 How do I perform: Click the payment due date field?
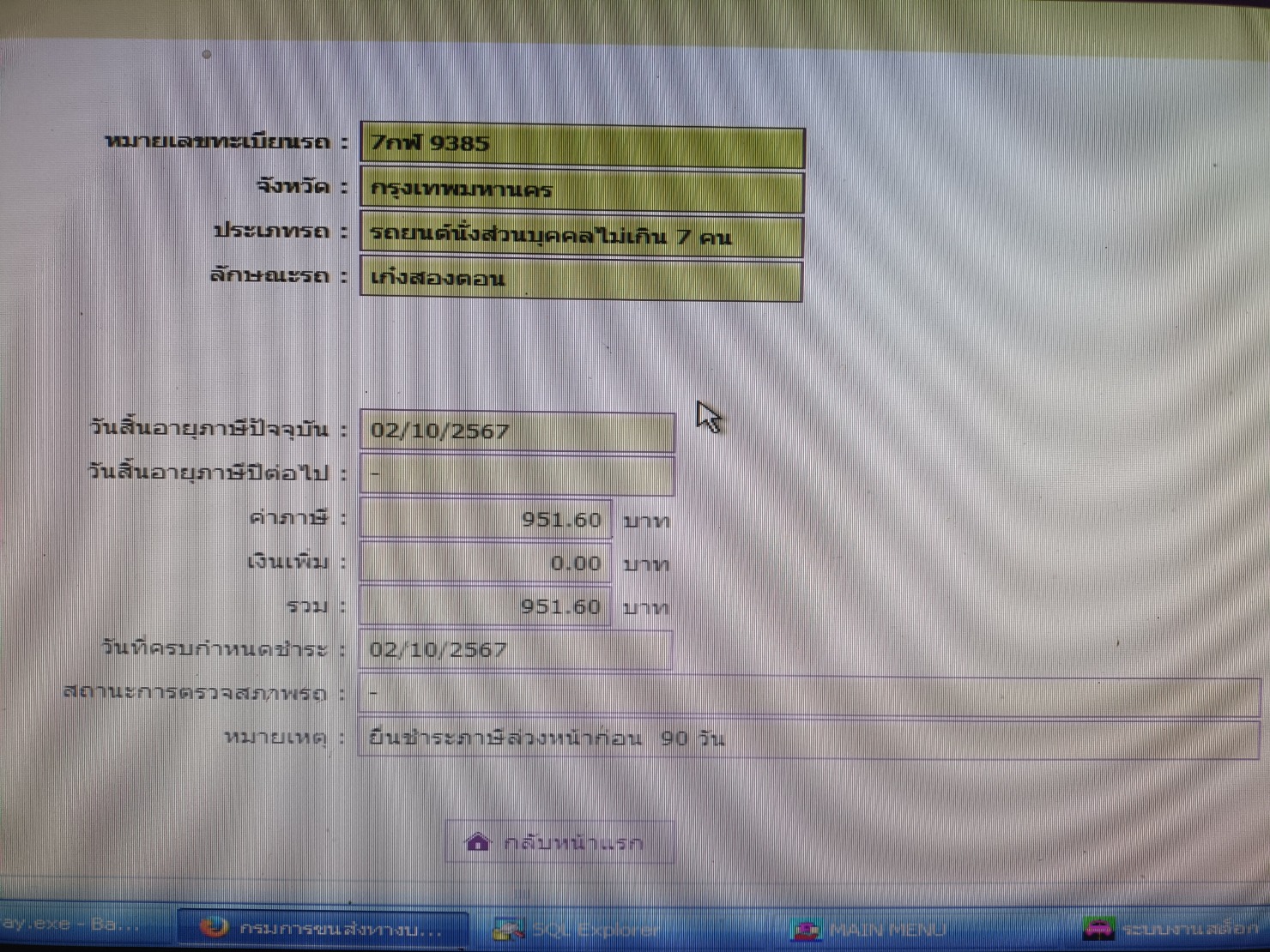point(516,650)
